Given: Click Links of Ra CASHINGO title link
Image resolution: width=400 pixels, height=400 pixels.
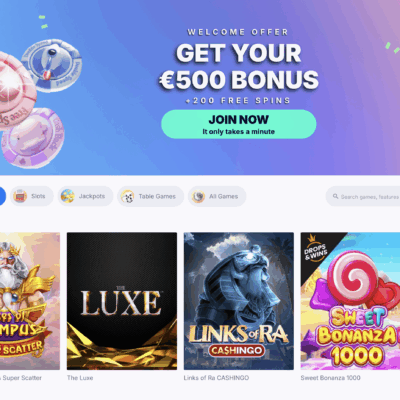Looking at the screenshot, I should (x=216, y=378).
